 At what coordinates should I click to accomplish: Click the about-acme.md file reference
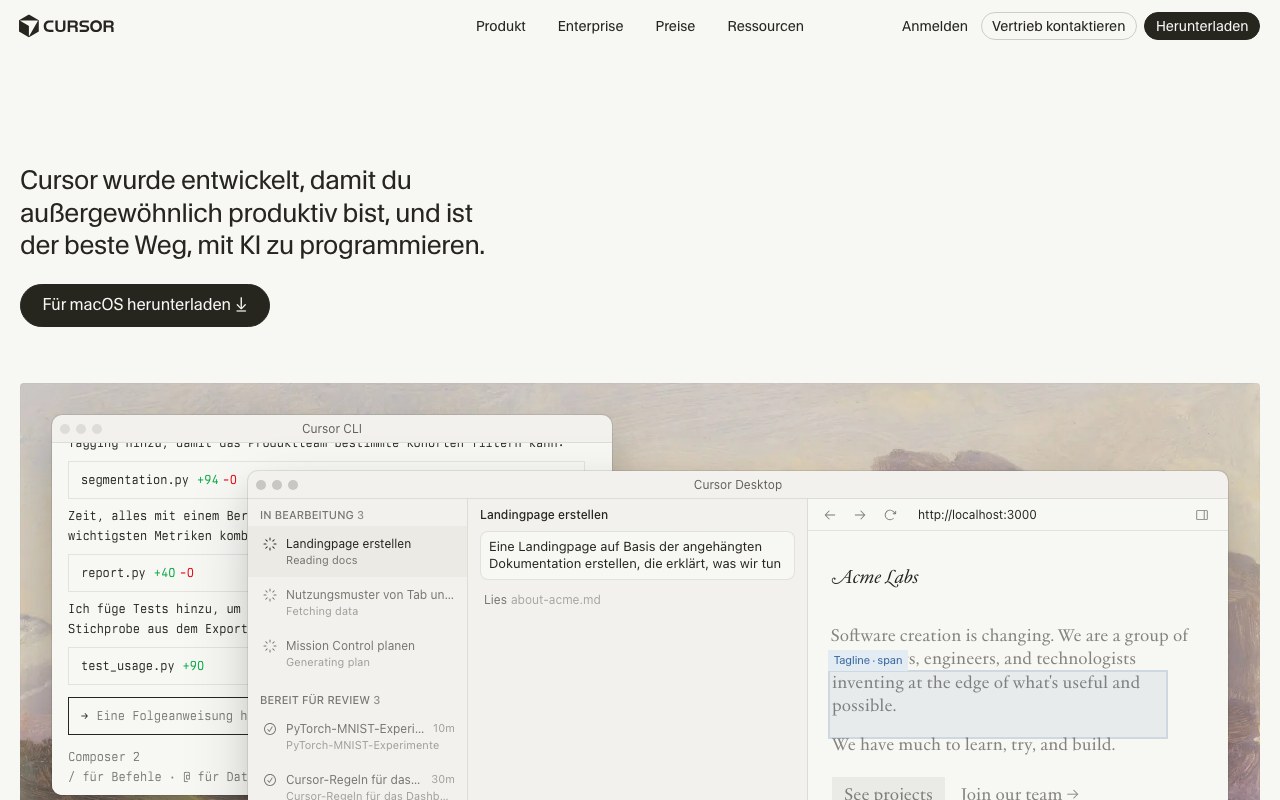(555, 600)
